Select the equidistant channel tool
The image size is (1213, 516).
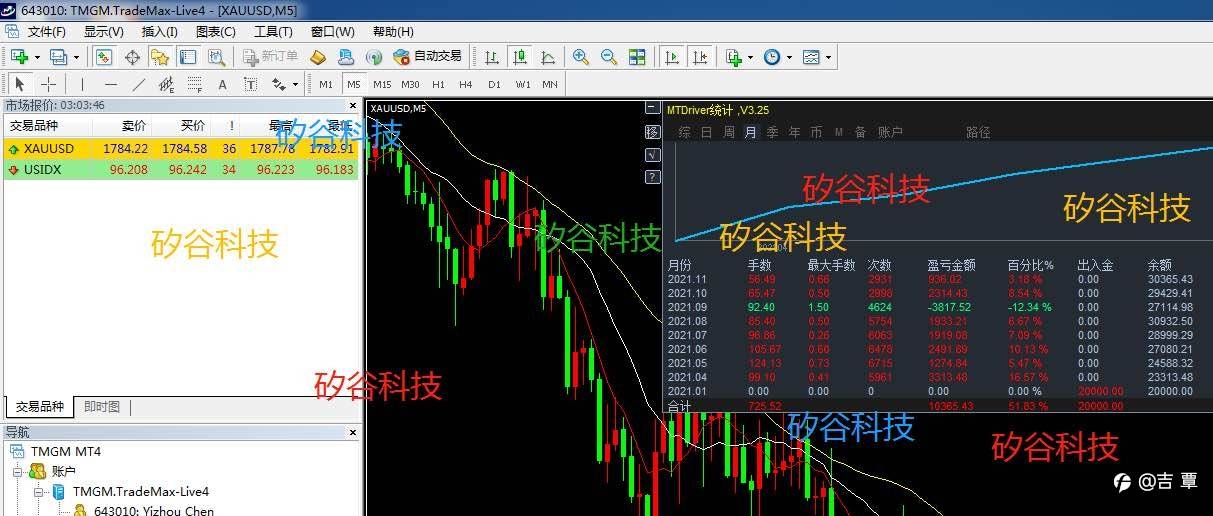(x=167, y=84)
